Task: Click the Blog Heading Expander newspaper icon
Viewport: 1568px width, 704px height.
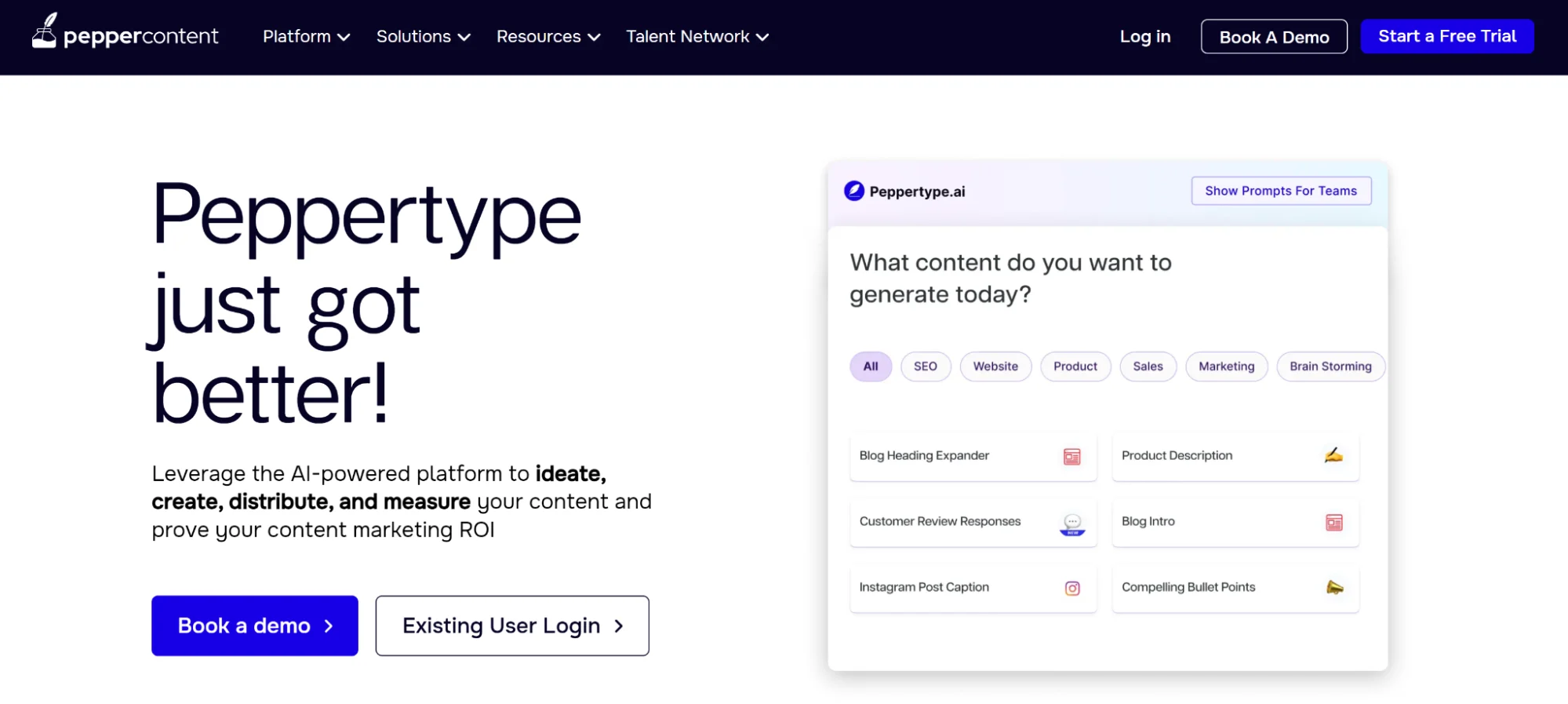Action: 1071,457
